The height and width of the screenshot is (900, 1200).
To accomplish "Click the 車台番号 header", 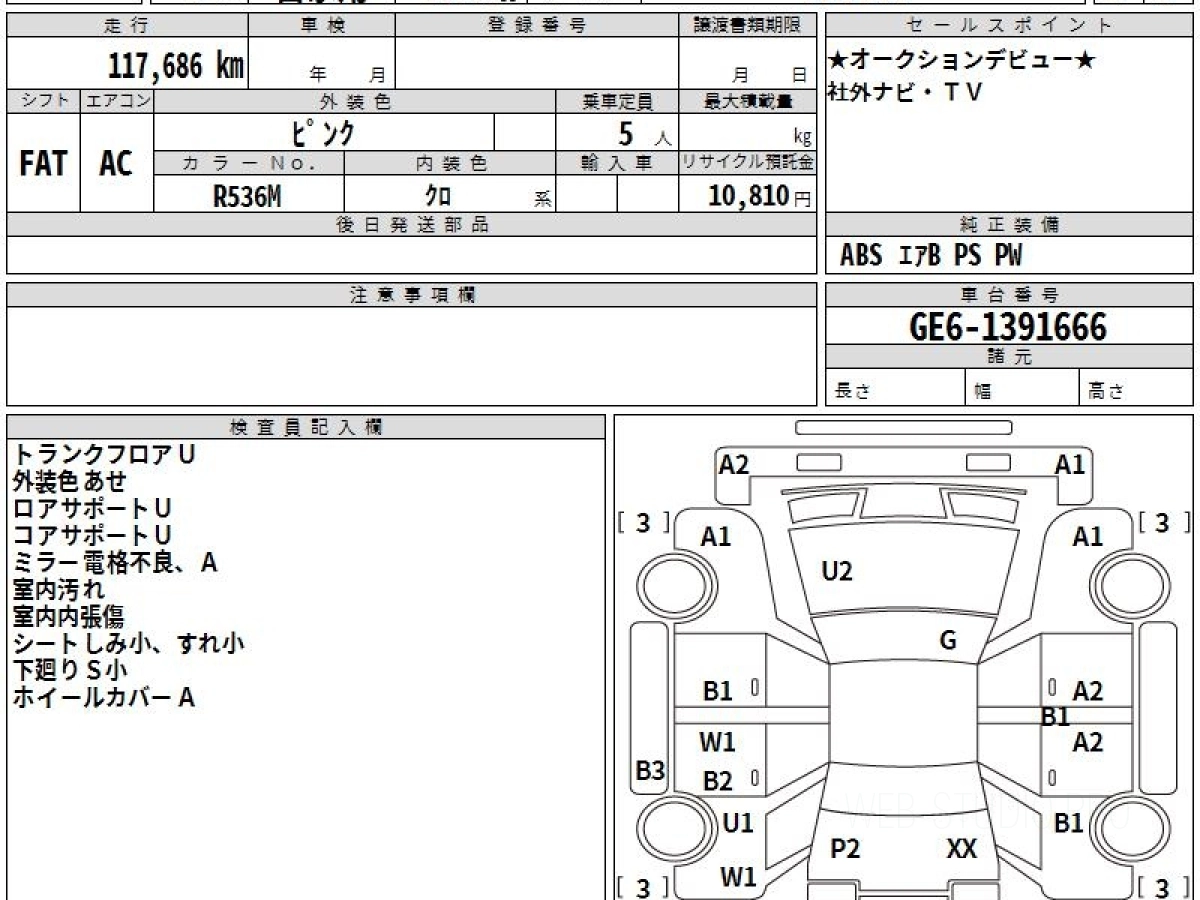I will [1009, 295].
